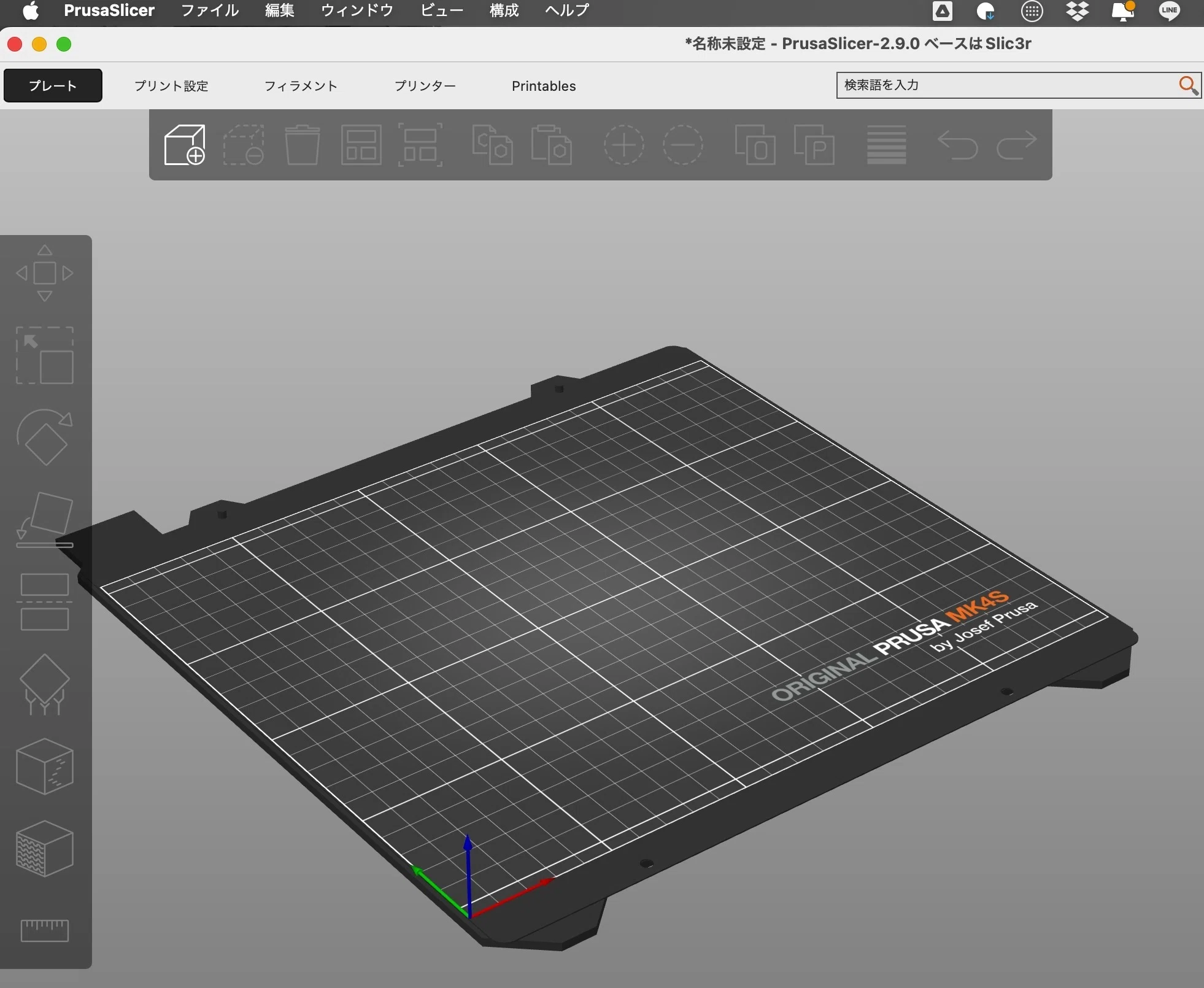Click the Delete all trash bin icon

pos(303,145)
